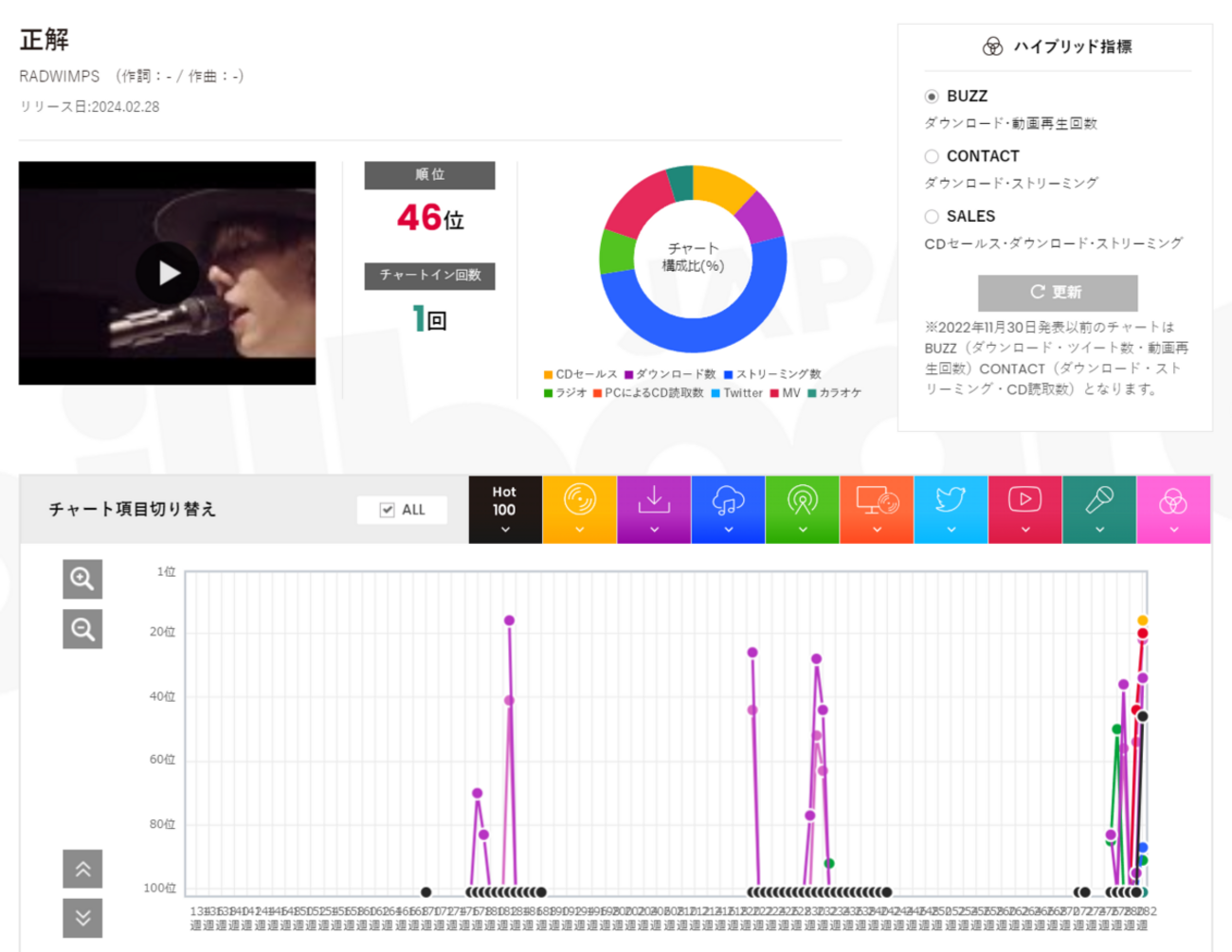Select the light-blue Twitter bird icon
The height and width of the screenshot is (952, 1232).
(x=951, y=499)
